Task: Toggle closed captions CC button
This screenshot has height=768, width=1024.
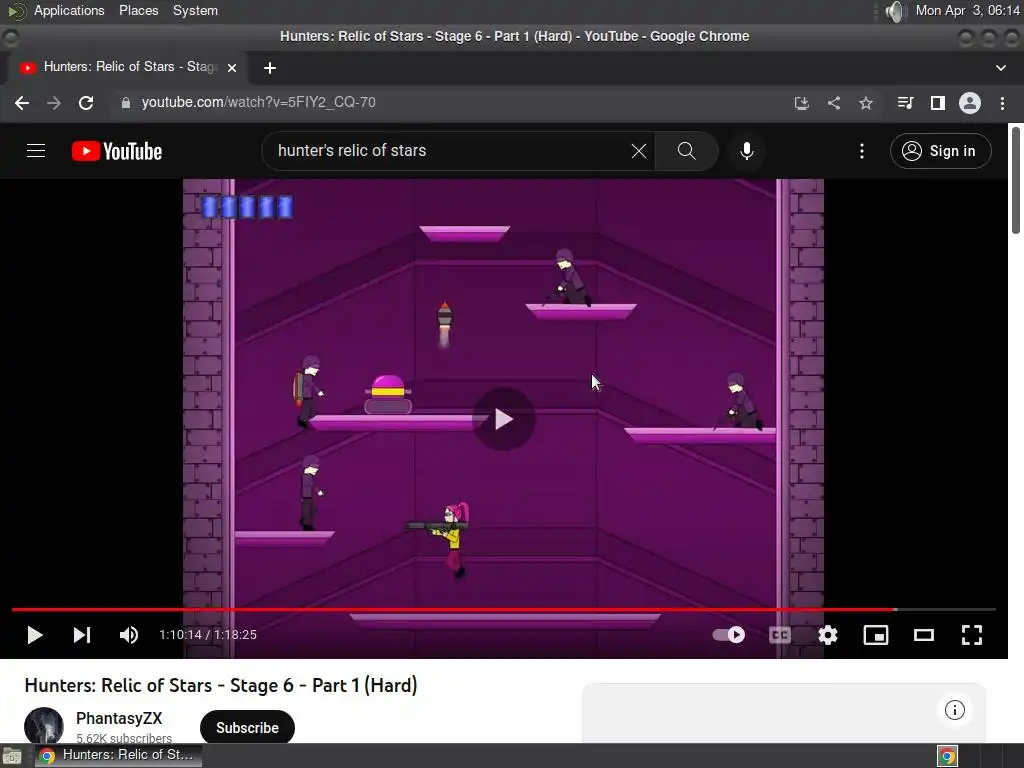Action: click(780, 635)
